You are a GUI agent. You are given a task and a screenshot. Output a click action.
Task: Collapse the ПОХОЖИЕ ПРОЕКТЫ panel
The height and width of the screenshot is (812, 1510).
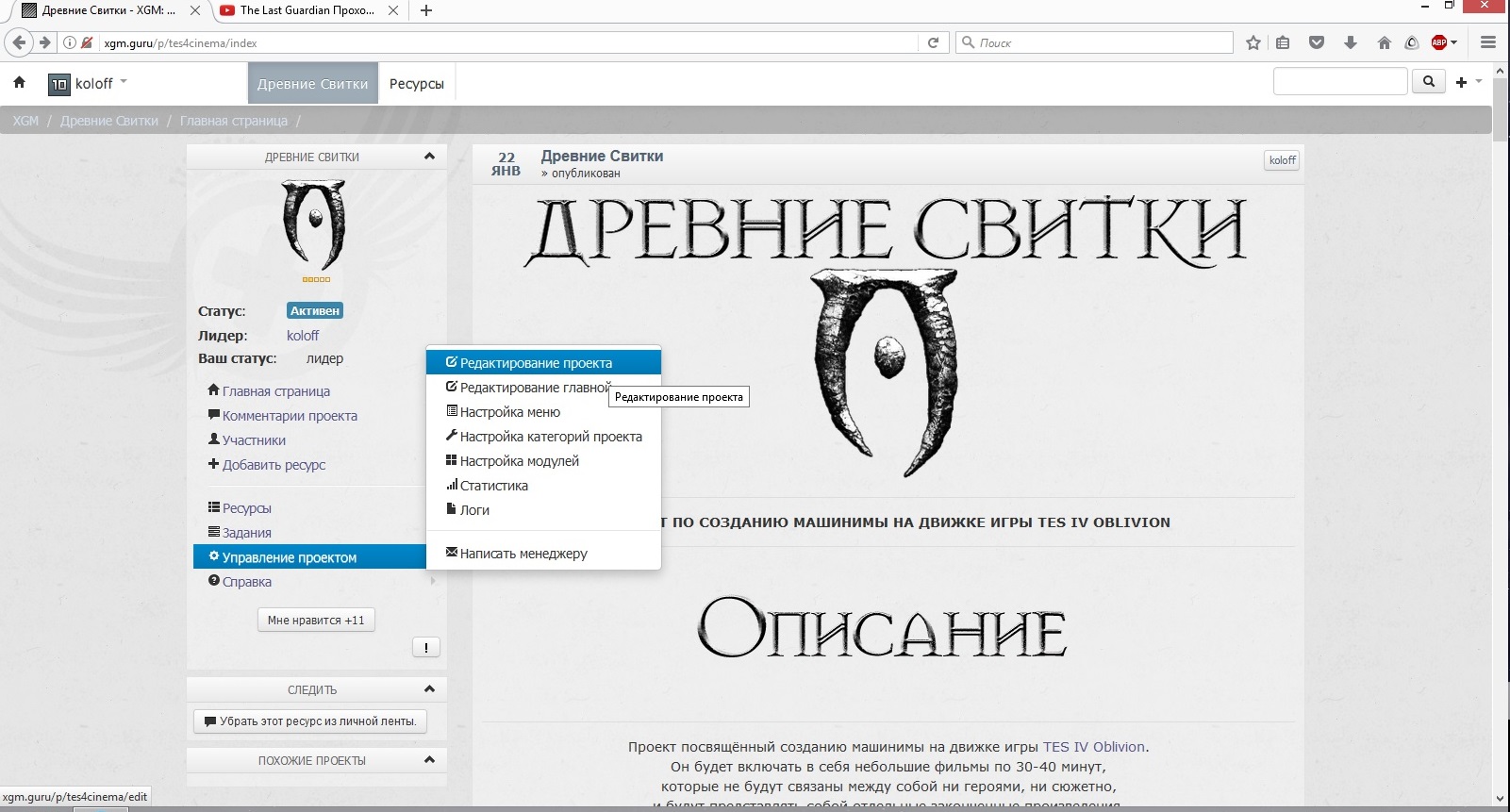pos(429,760)
